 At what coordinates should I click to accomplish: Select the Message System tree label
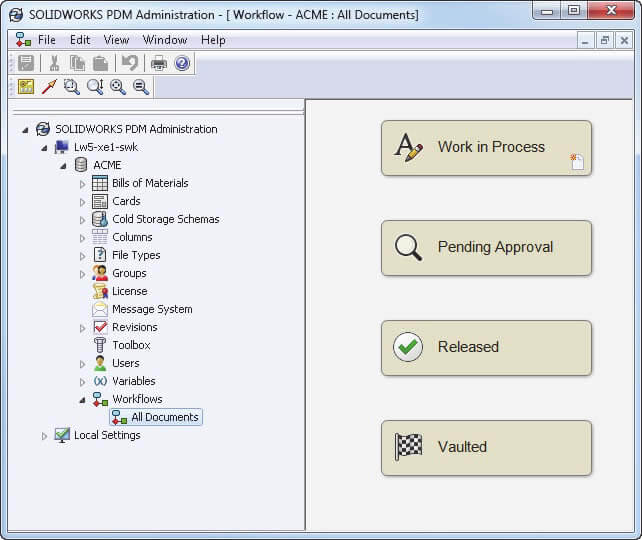coord(152,310)
